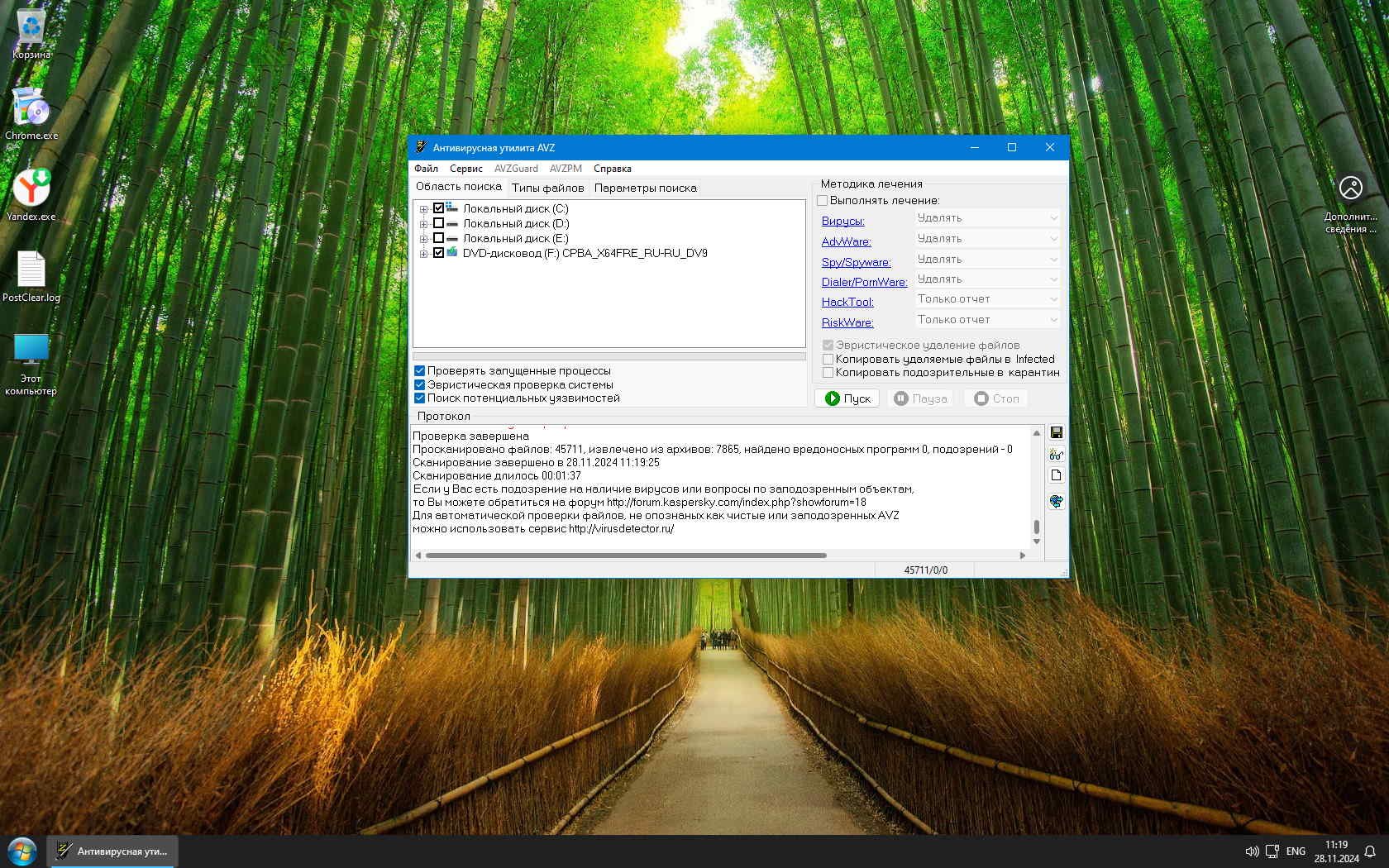Open the AdvWare action dropdown

pyautogui.click(x=987, y=239)
